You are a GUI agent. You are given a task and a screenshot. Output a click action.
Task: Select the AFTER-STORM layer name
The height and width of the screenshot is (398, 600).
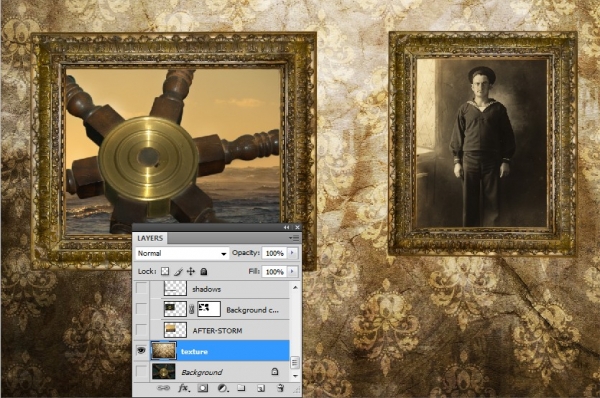coord(217,331)
